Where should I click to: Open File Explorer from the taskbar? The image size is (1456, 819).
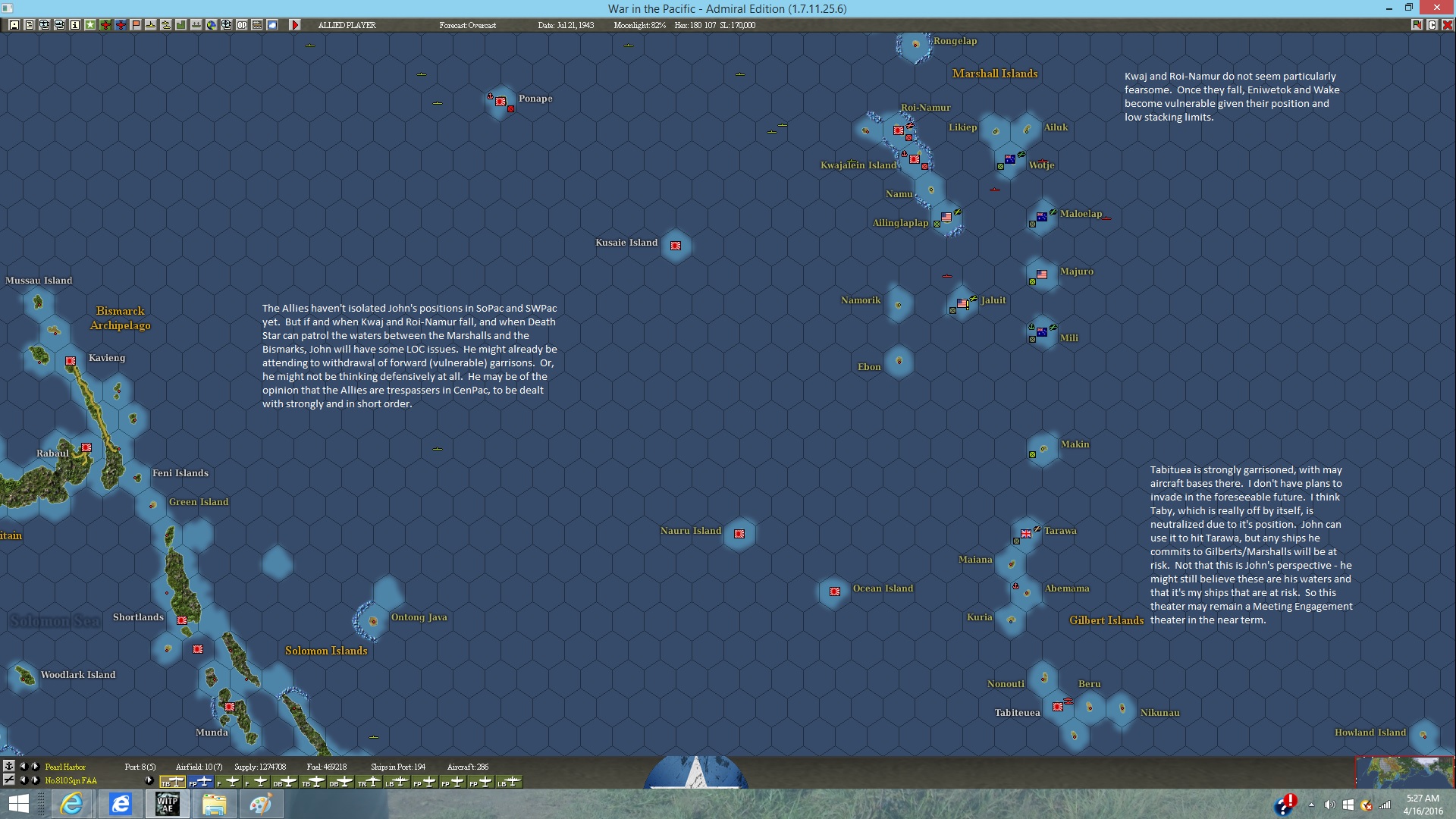click(214, 804)
